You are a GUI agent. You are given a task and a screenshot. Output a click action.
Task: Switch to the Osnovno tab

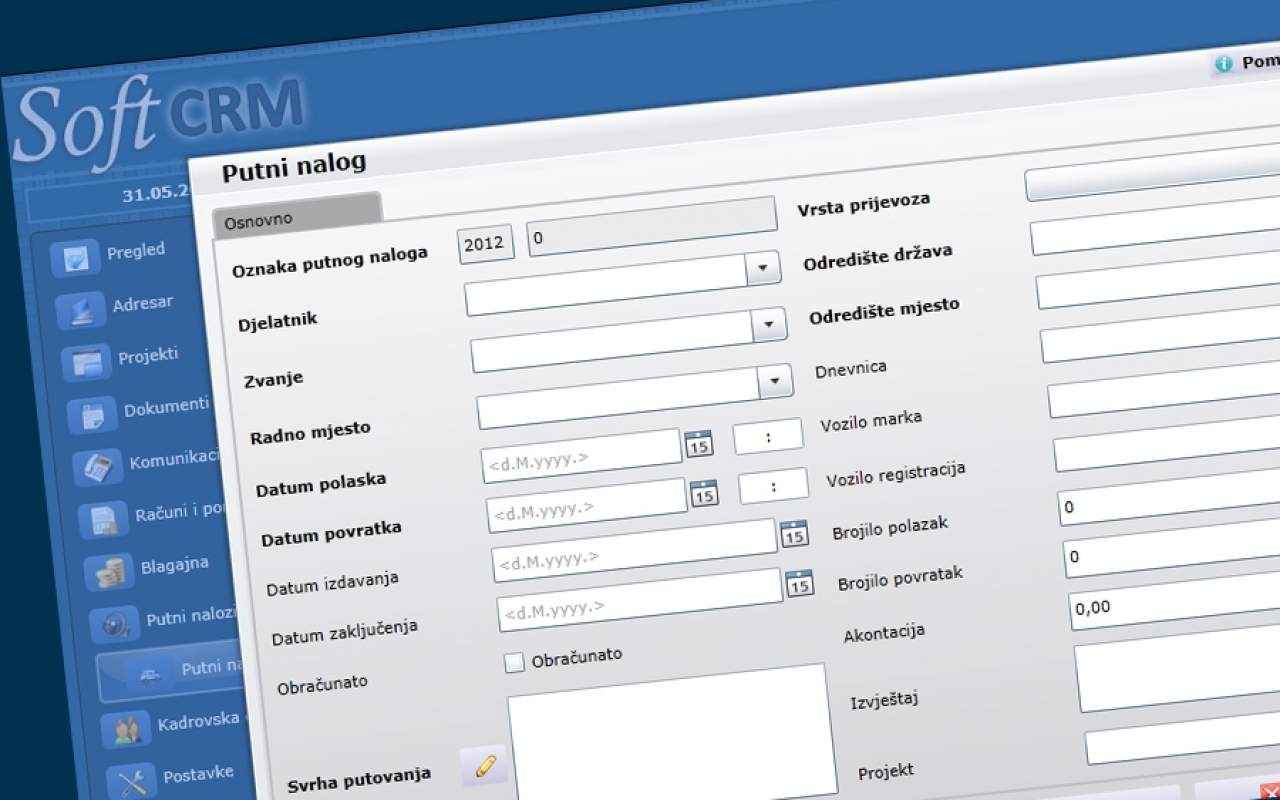pos(297,216)
